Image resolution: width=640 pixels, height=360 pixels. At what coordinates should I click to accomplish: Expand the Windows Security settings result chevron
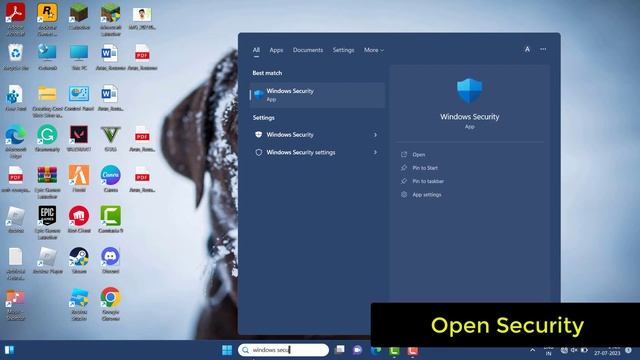point(375,152)
